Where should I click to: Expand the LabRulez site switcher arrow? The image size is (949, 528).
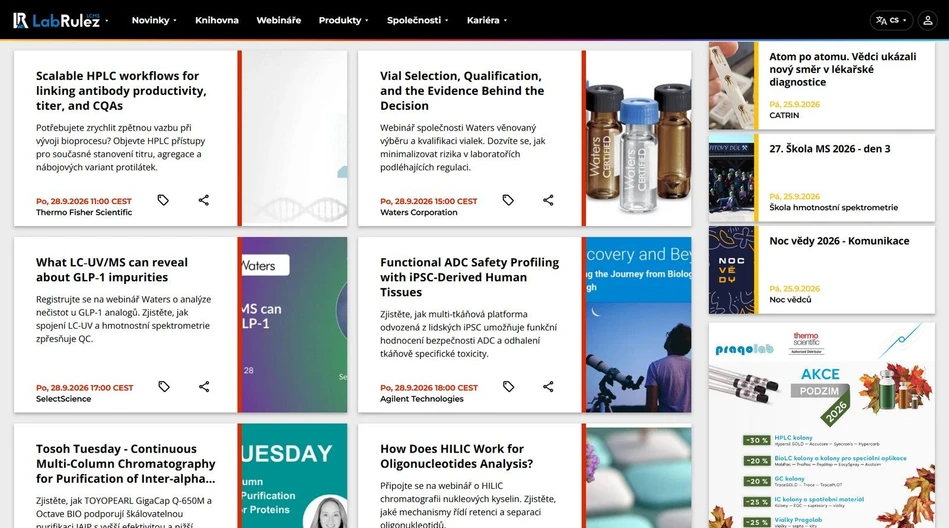click(107, 21)
